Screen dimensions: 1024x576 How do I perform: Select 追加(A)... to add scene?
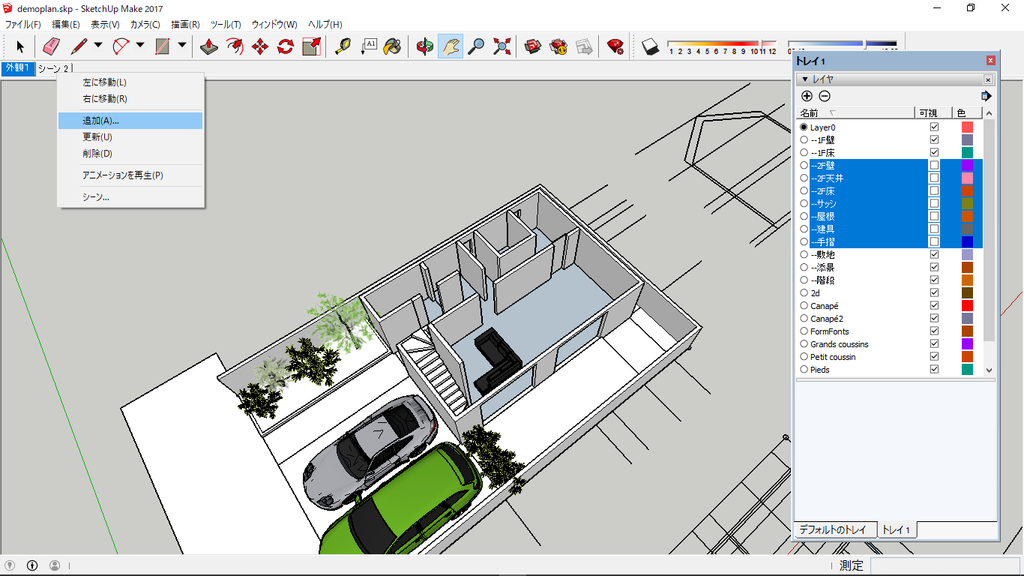coord(131,121)
